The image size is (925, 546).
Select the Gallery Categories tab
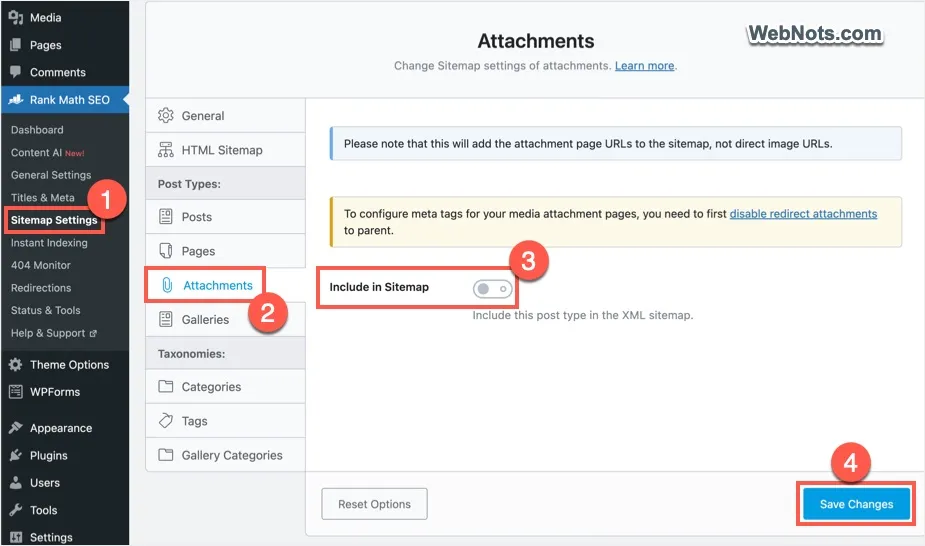click(231, 455)
